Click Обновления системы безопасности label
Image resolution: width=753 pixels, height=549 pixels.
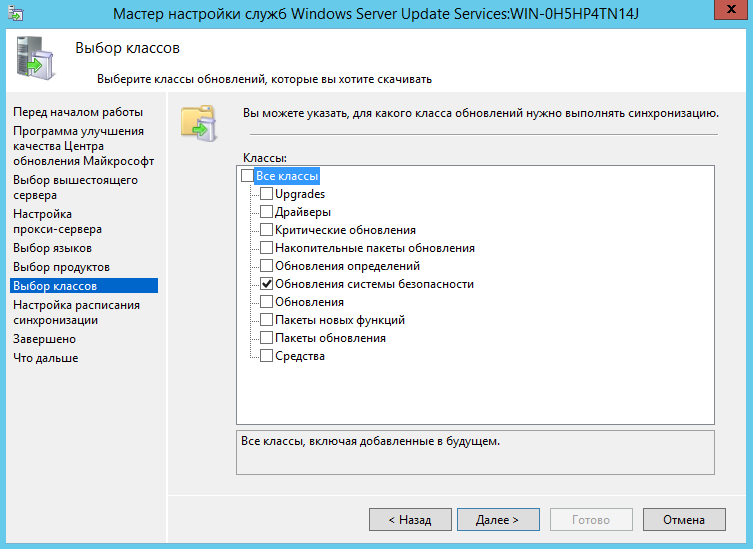point(374,284)
